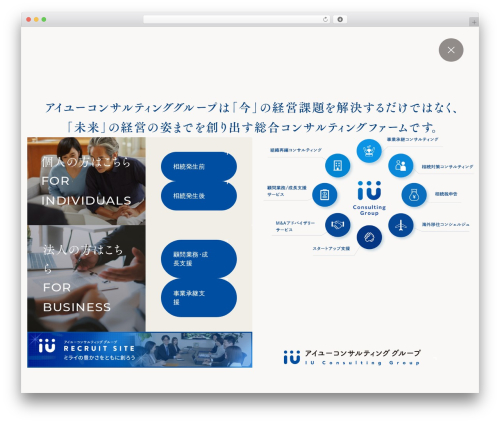Click the money bag icon for 相続税申告
The width and height of the screenshot is (500, 423).
tap(414, 195)
